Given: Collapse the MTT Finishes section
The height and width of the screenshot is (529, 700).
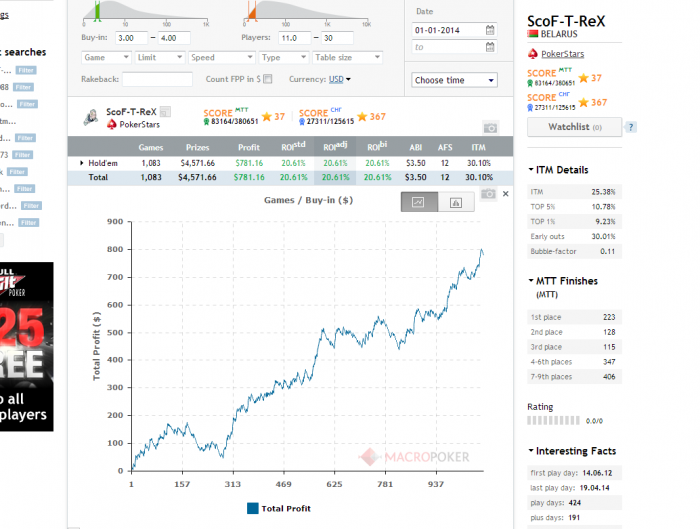Looking at the screenshot, I should point(531,281).
